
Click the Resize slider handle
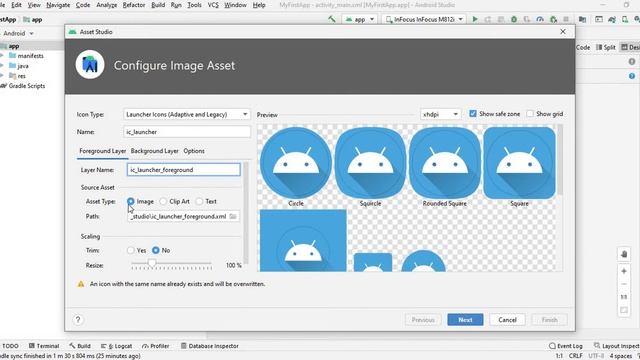click(152, 263)
